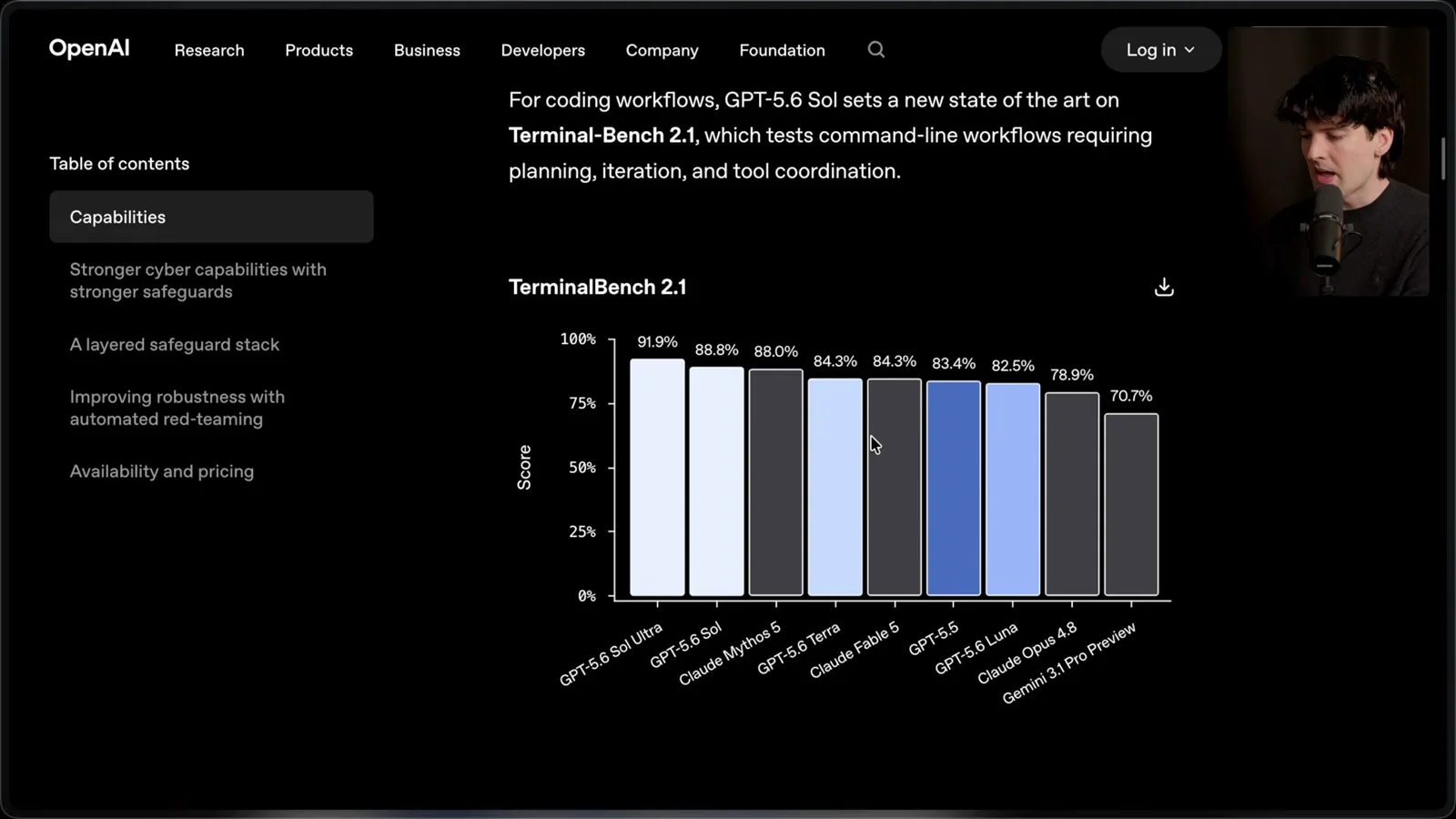1456x819 pixels.
Task: Jump to Stronger cyber capabilities section
Action: 197,280
